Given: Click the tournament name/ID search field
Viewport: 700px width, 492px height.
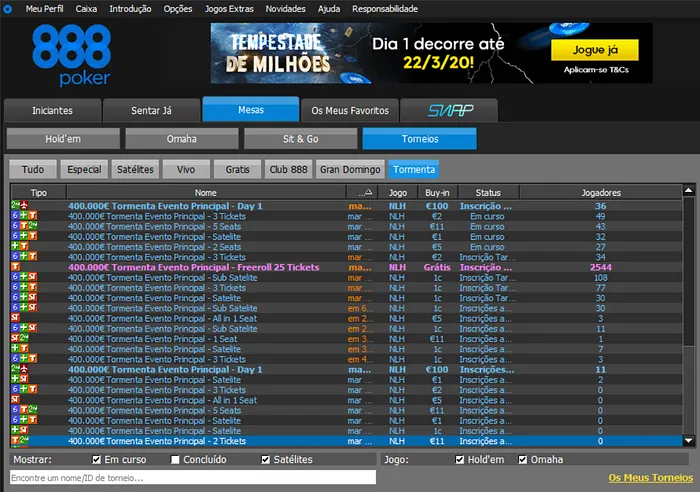Looking at the screenshot, I should point(193,477).
